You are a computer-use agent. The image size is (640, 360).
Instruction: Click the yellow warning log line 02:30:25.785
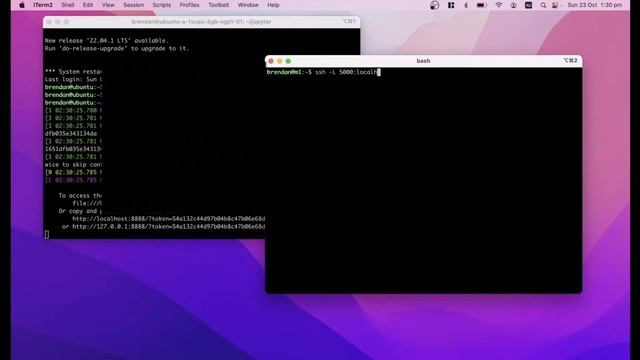[73, 173]
